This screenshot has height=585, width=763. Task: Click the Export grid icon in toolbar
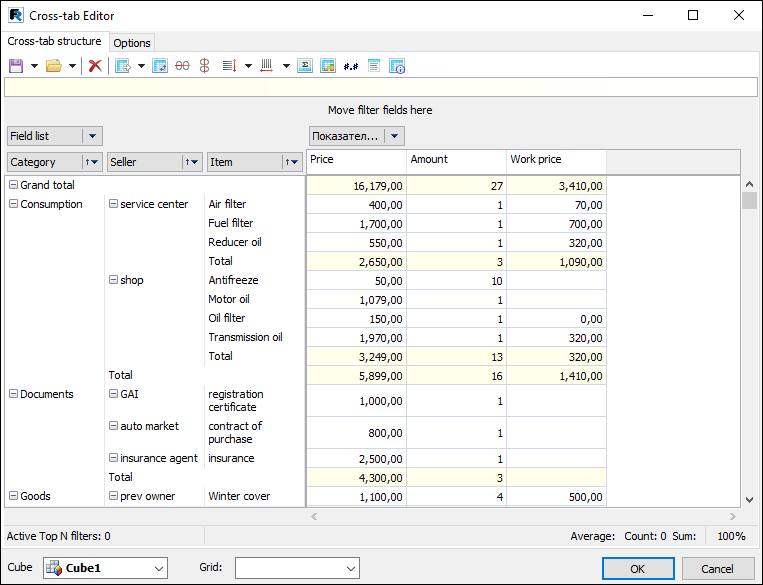[x=124, y=66]
